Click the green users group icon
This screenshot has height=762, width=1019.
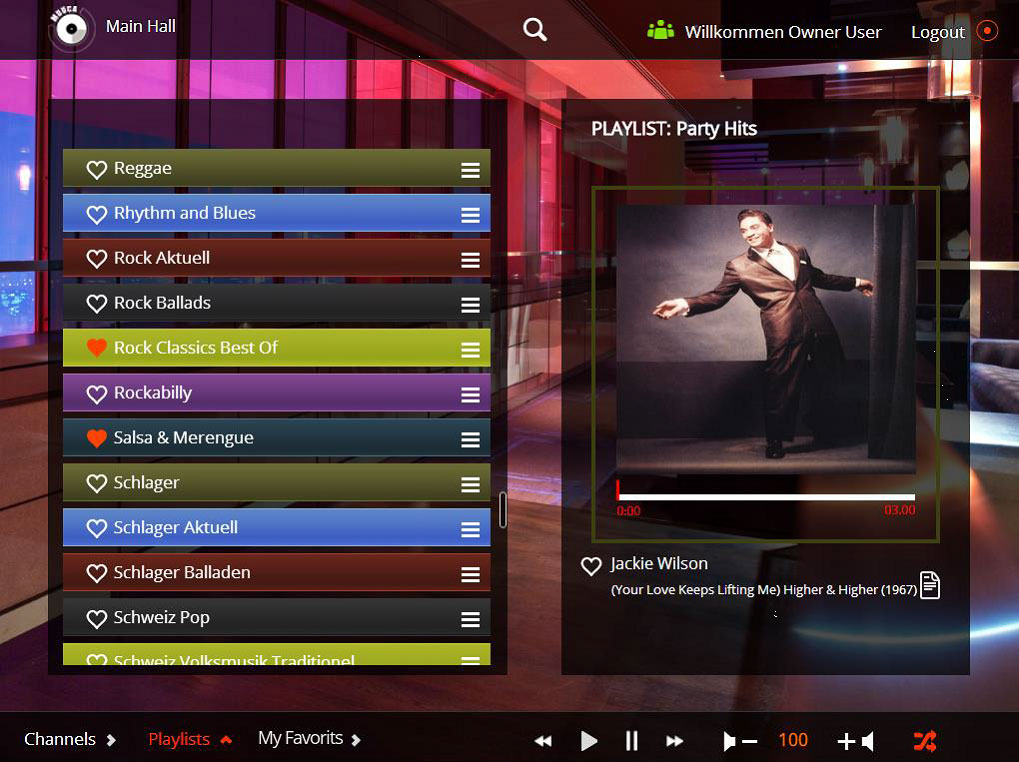(x=660, y=31)
